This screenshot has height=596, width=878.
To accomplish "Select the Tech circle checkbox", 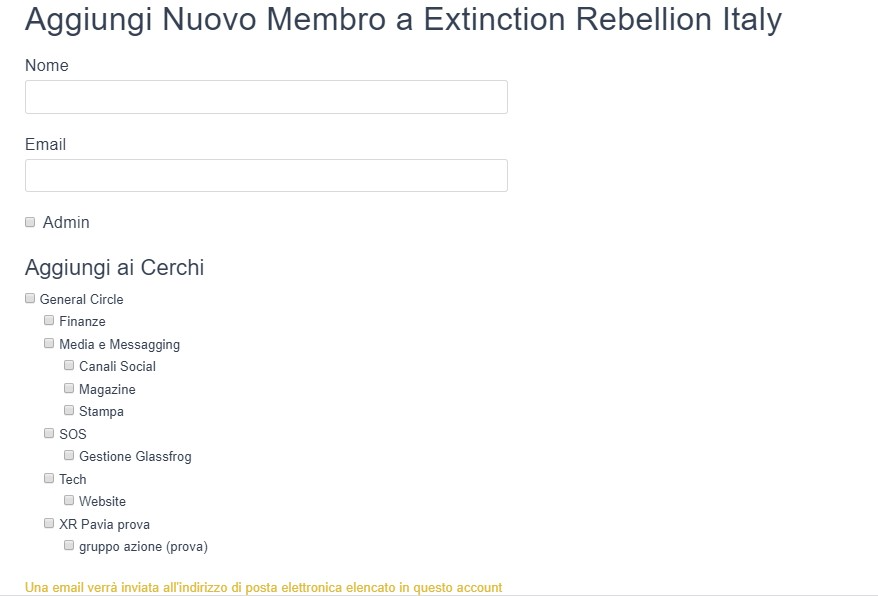I will tap(49, 478).
